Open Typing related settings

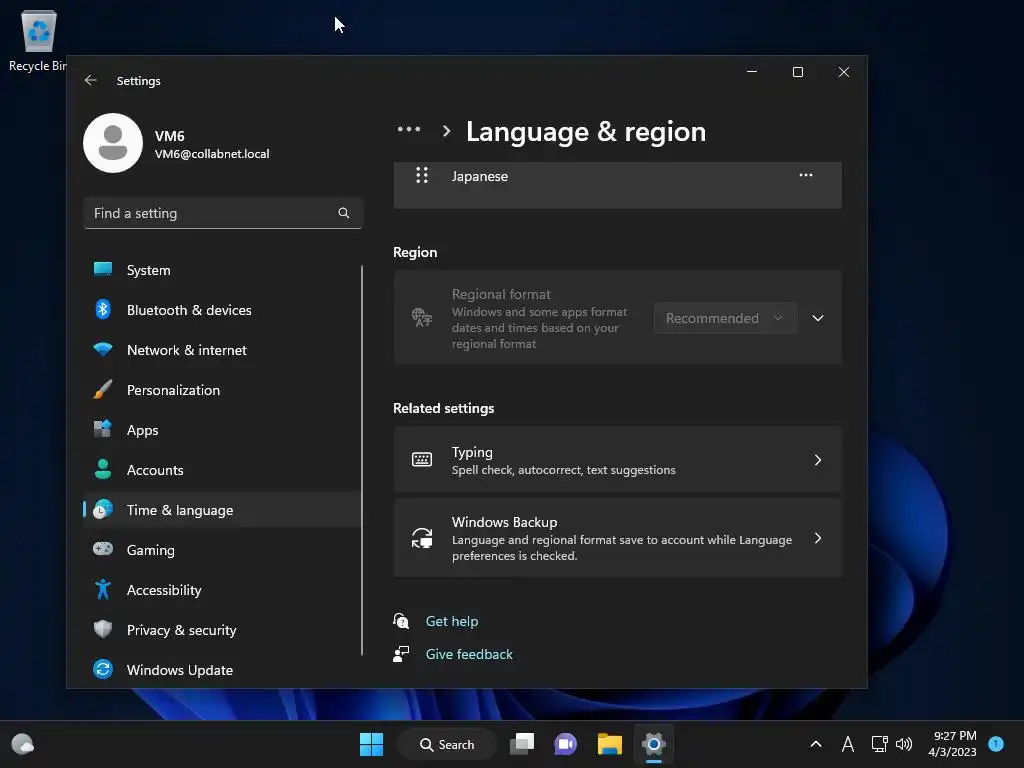(x=617, y=460)
